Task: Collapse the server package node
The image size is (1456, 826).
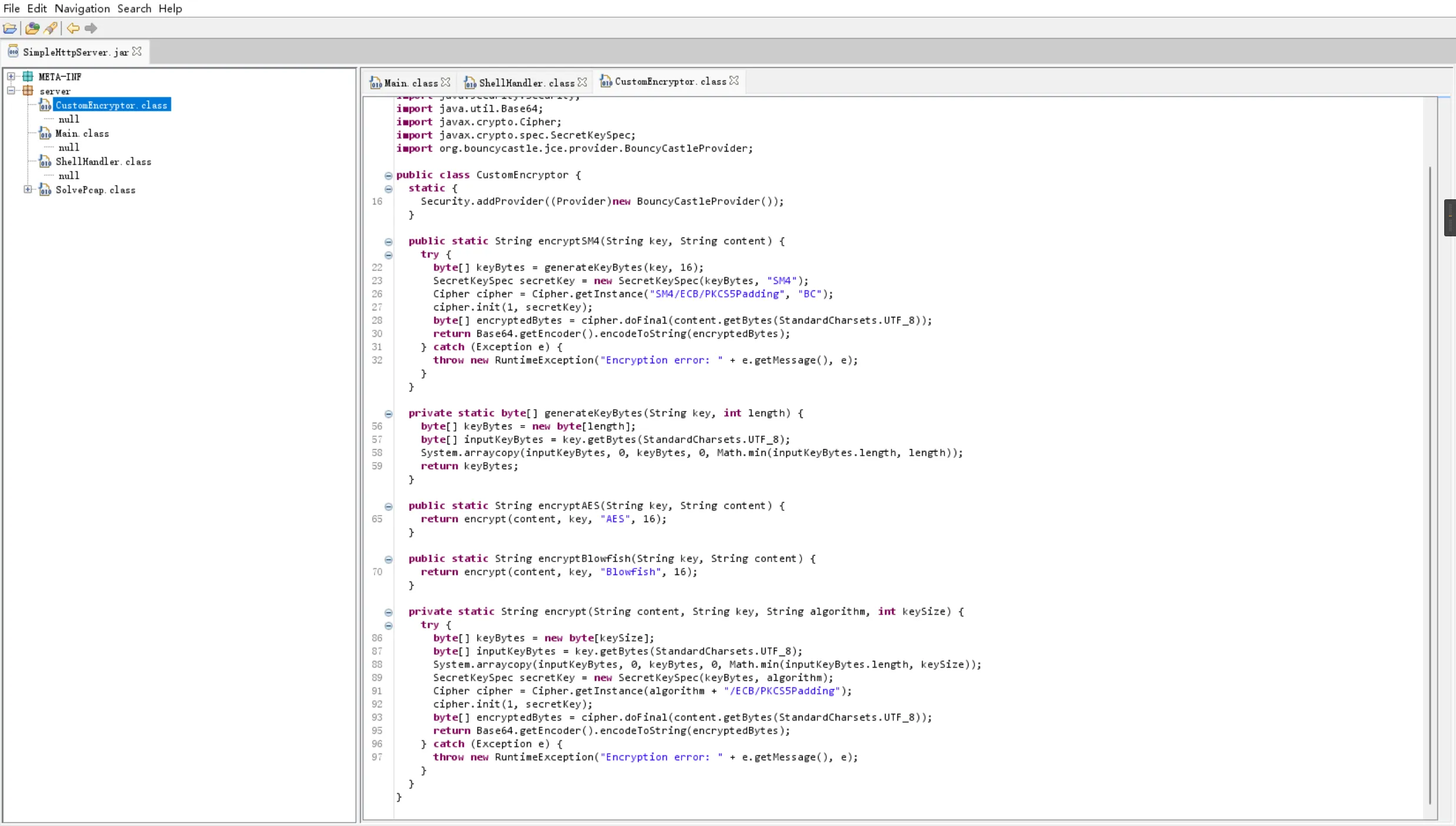Action: [11, 91]
